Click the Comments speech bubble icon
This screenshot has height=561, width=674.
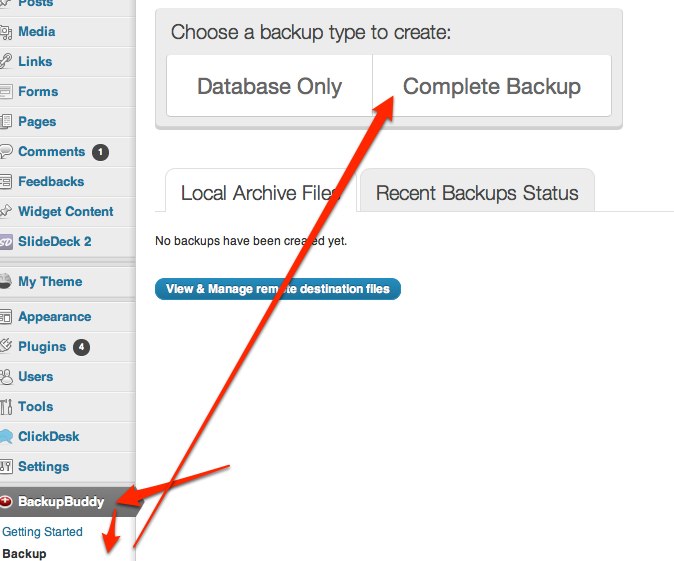6,151
